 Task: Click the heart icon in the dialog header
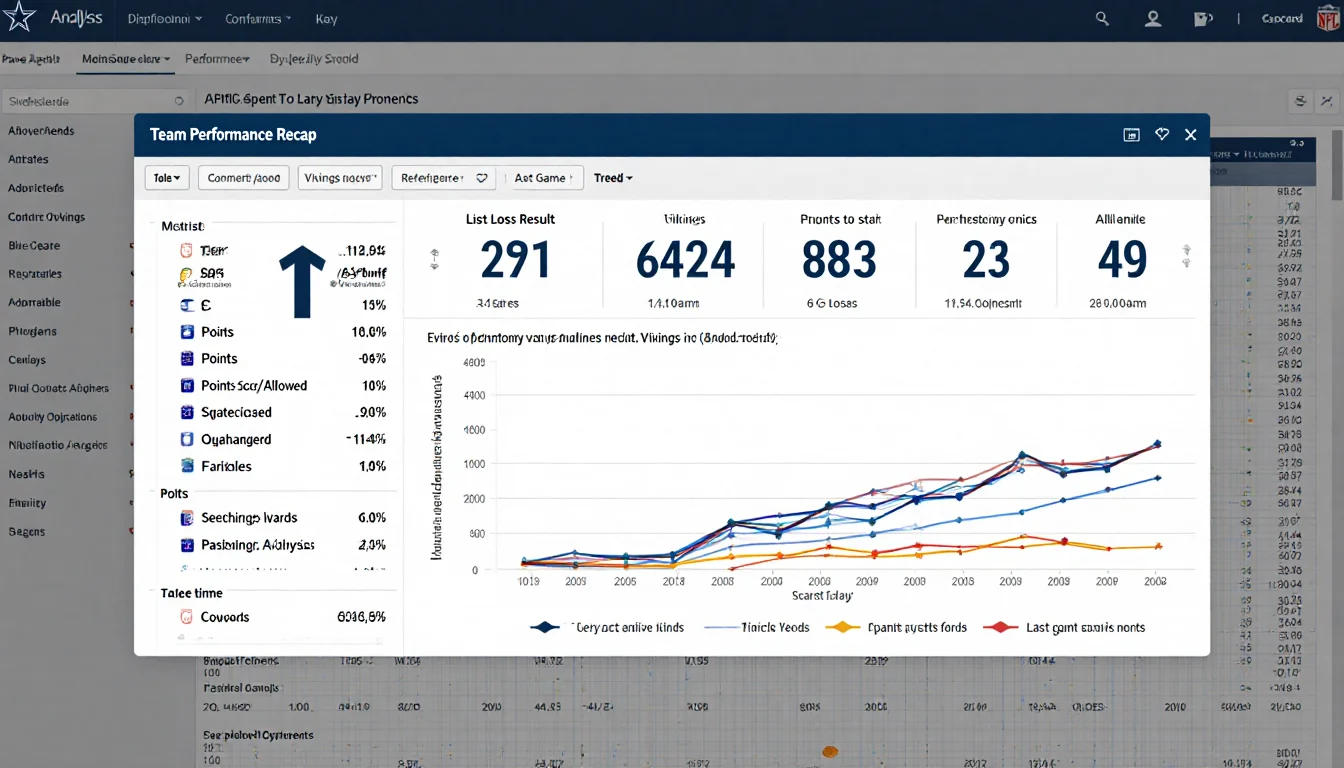point(1162,134)
